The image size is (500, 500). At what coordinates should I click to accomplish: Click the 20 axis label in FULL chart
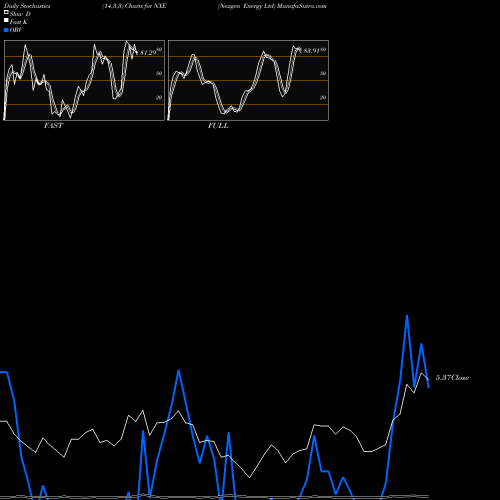(x=323, y=97)
